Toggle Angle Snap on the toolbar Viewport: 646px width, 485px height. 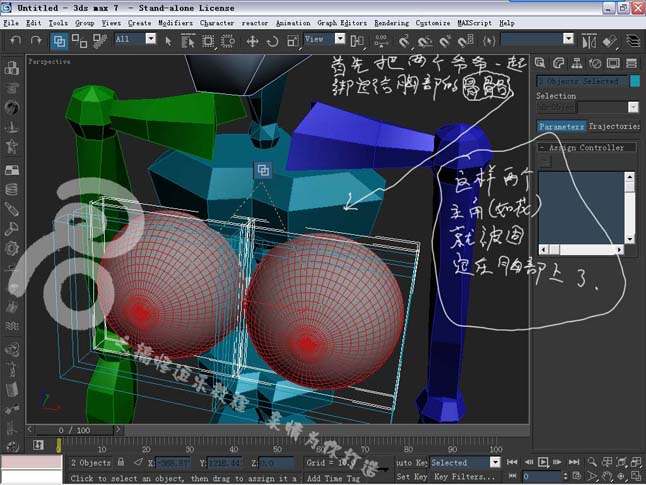425,41
